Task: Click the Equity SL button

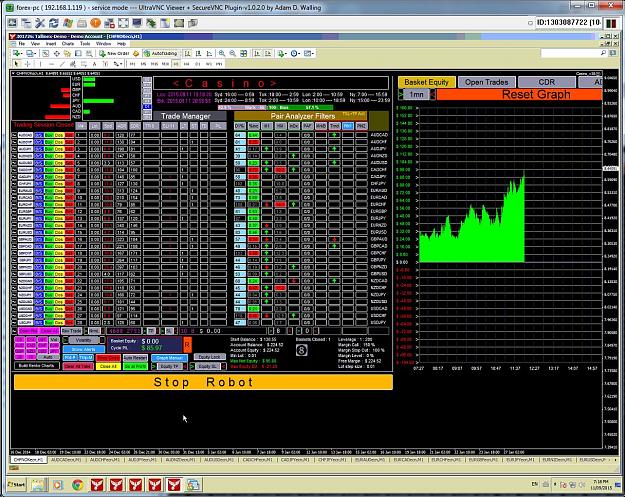Action: (207, 366)
